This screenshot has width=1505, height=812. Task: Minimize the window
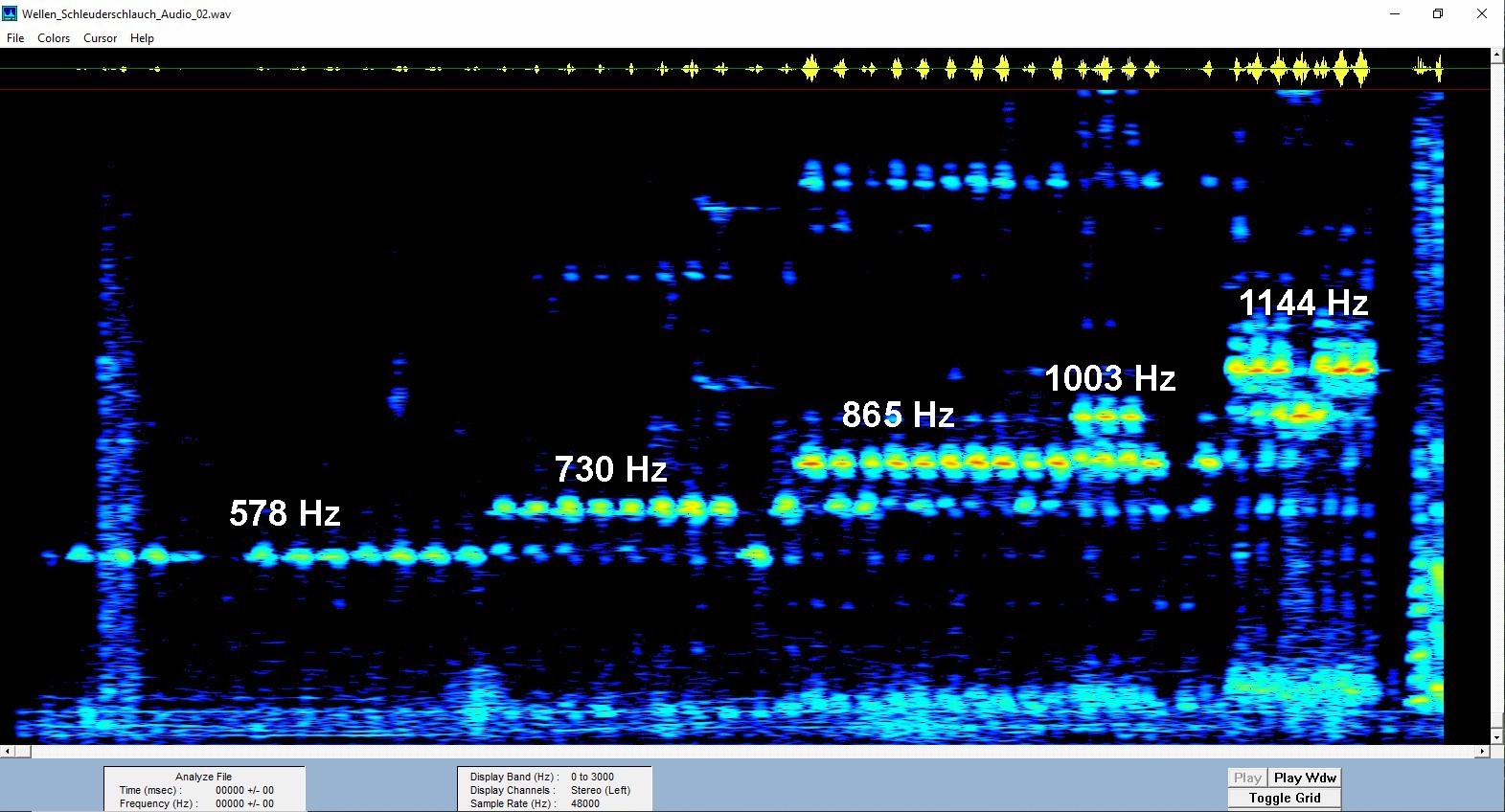coord(1395,13)
